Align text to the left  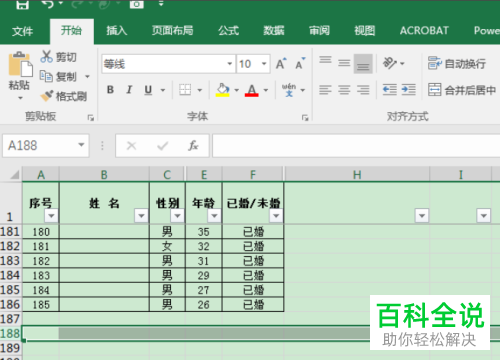pyautogui.click(x=325, y=90)
